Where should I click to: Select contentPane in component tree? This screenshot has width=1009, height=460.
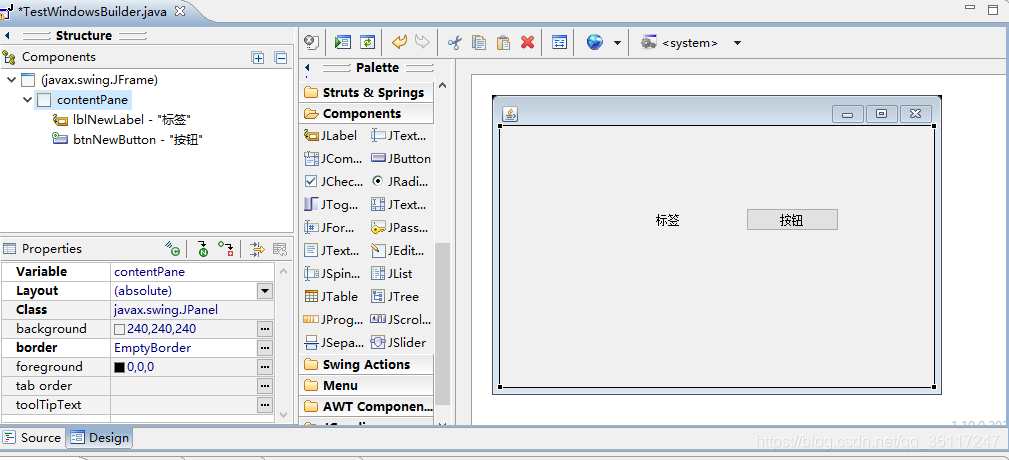click(84, 100)
